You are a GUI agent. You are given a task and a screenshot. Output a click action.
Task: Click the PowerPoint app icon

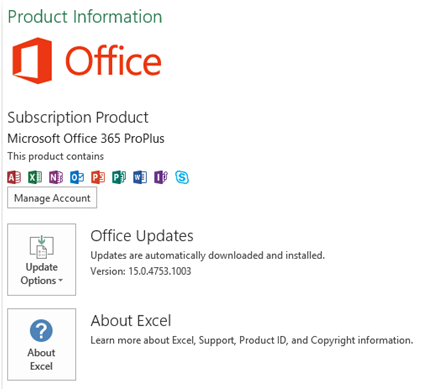coord(98,177)
